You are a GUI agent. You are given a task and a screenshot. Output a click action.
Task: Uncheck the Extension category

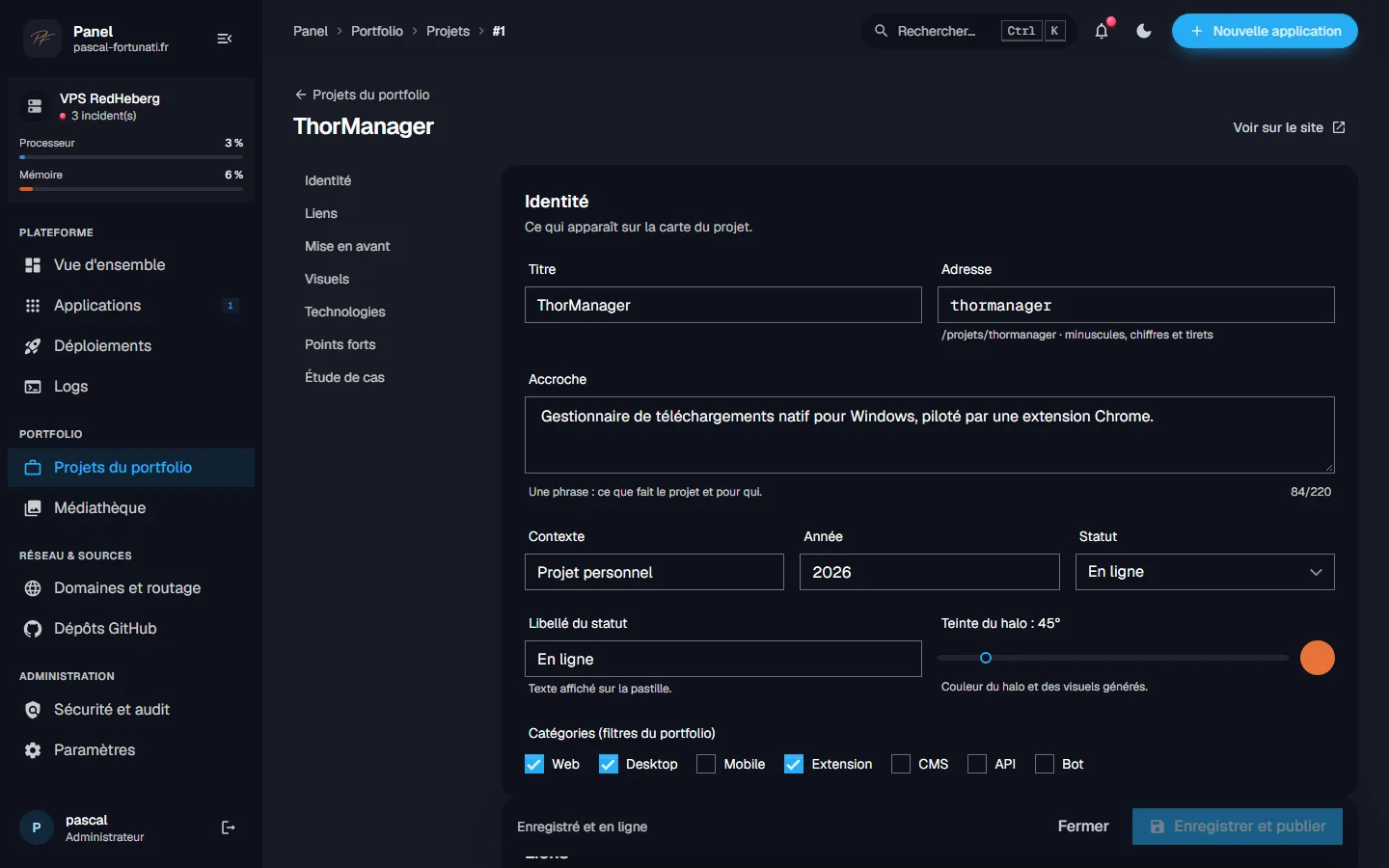click(x=794, y=764)
